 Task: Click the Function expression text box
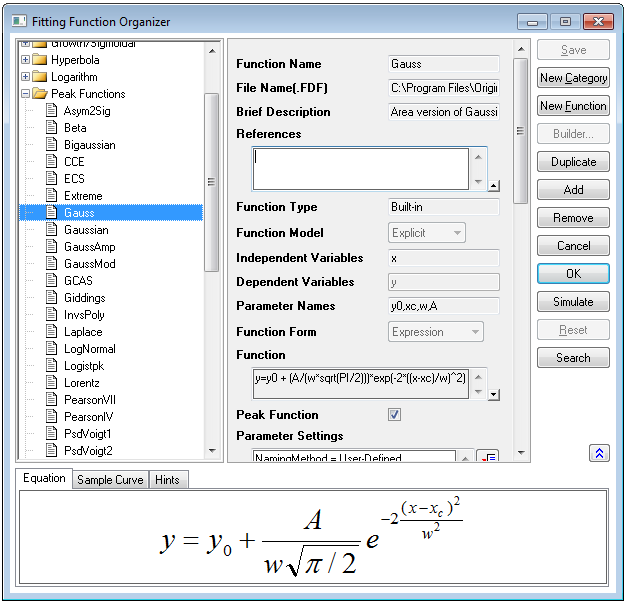click(361, 384)
